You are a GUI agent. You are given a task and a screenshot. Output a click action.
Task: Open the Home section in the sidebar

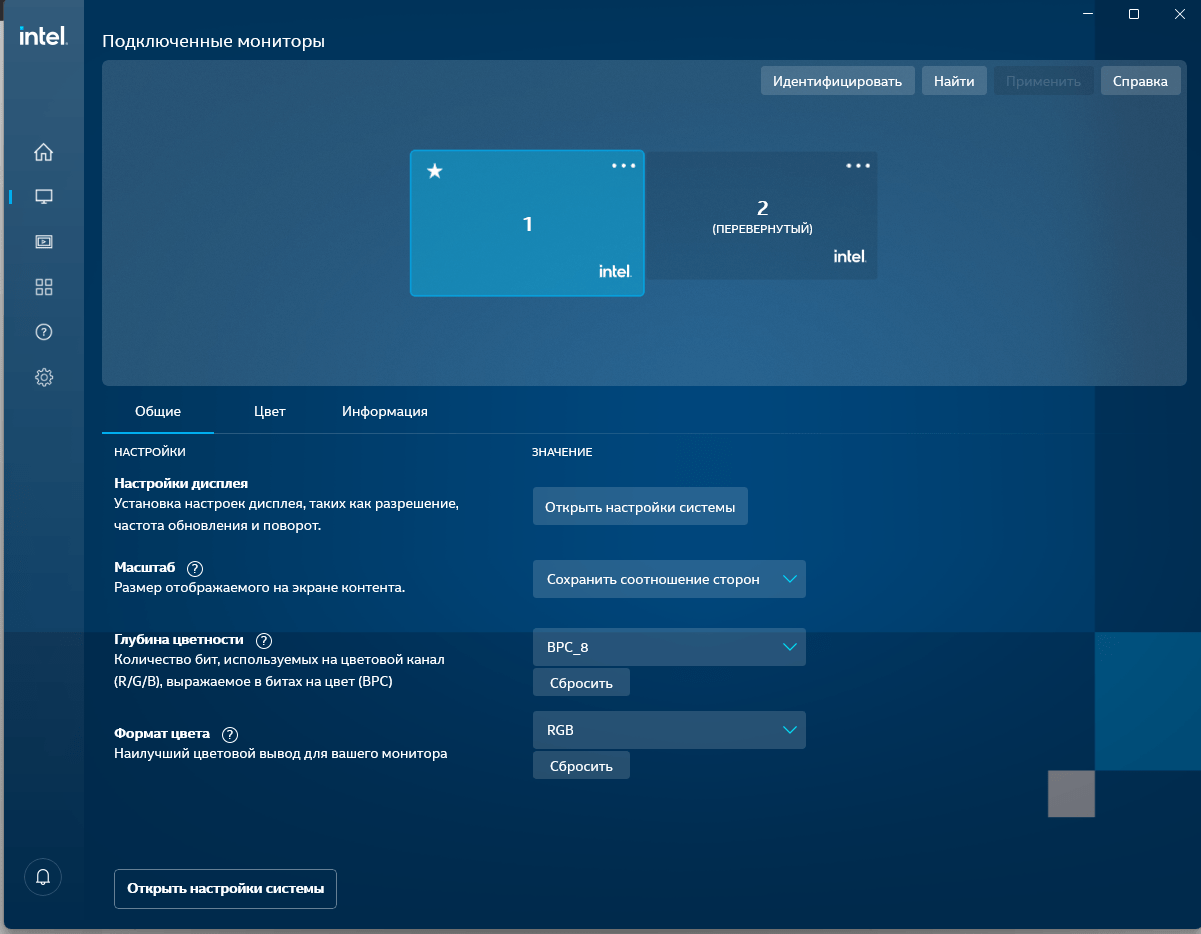[x=43, y=152]
